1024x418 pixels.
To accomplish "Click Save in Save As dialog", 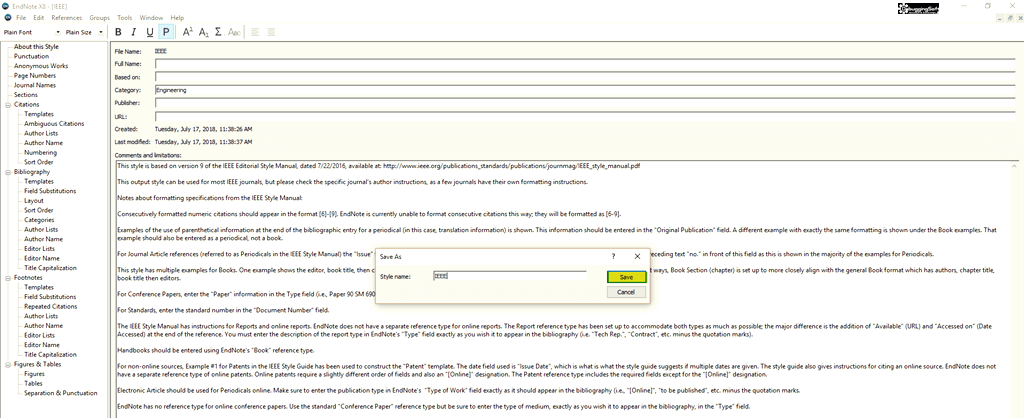I will pos(626,277).
